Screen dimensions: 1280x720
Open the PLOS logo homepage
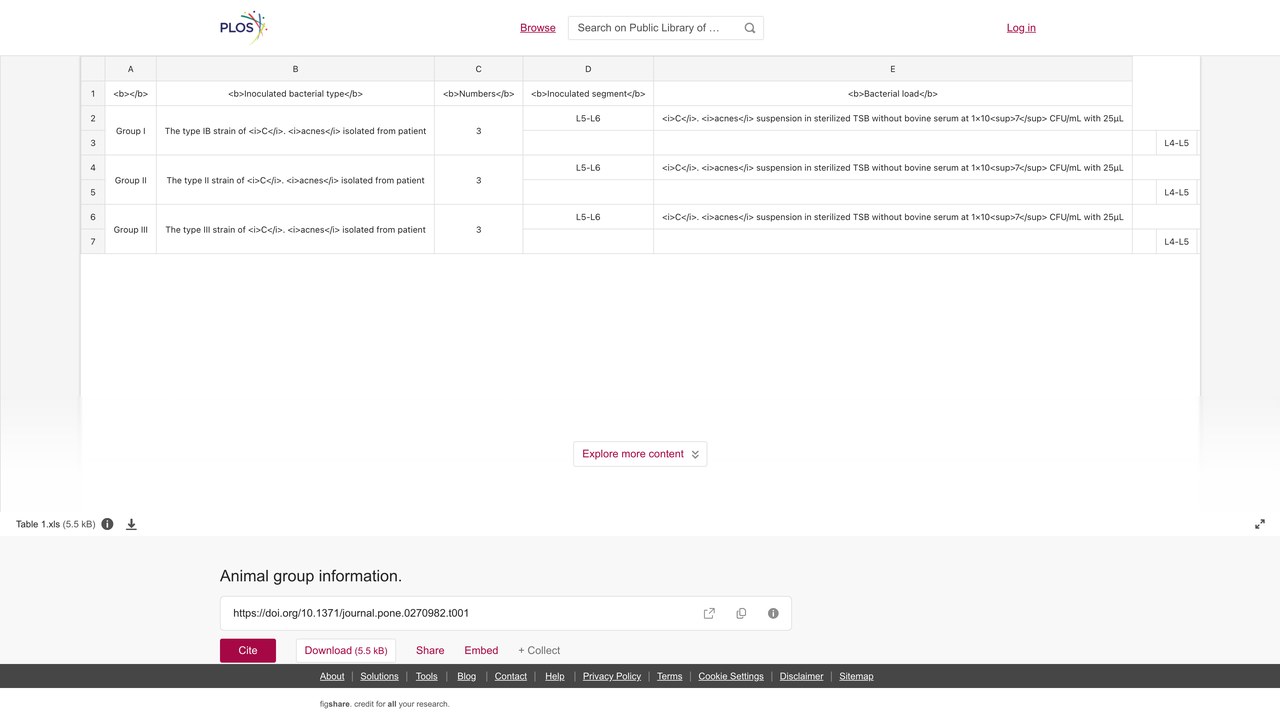point(244,28)
